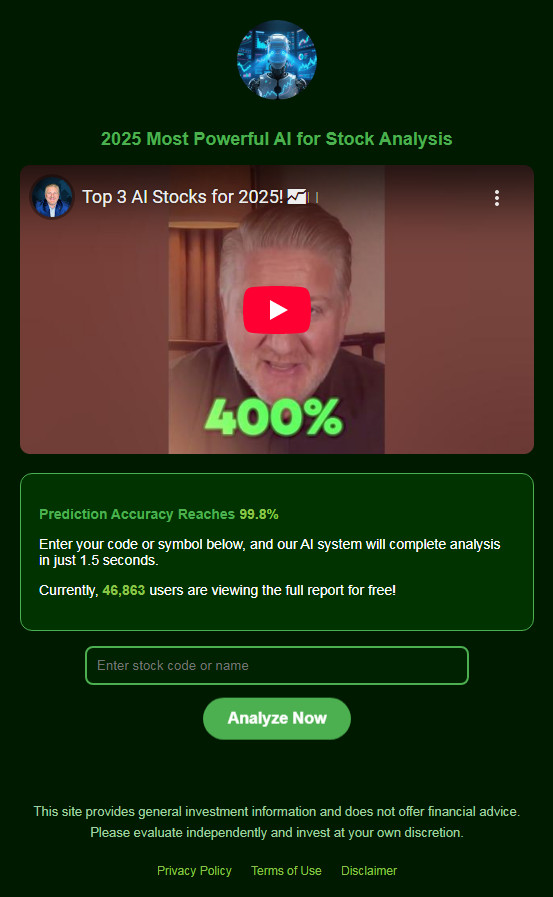Click the "2025 Most Powerful AI" heading

(x=277, y=139)
